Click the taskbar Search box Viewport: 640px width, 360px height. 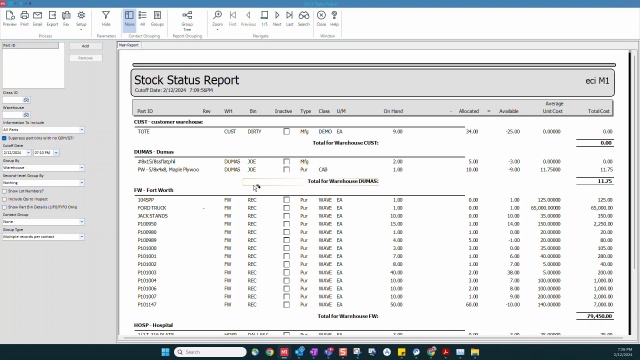coord(211,352)
